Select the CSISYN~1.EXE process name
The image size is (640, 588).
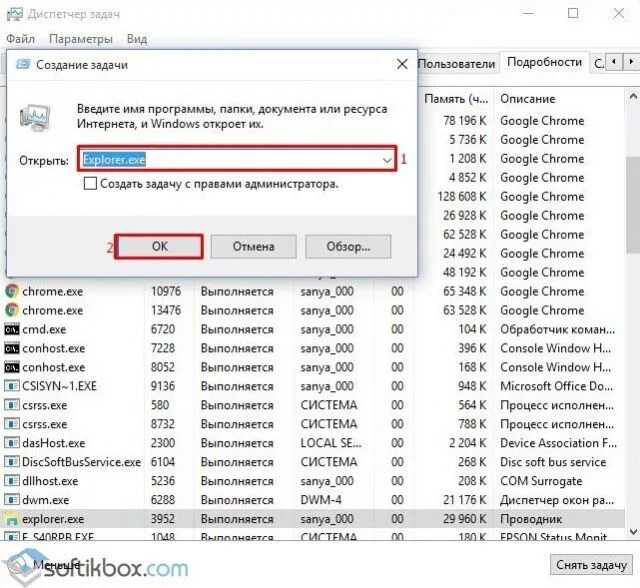pyautogui.click(x=59, y=386)
